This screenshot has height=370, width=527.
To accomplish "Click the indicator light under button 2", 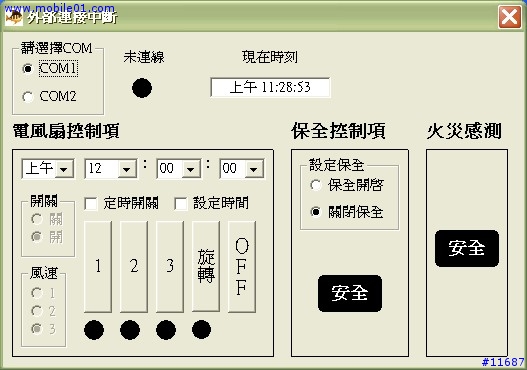I will 130,330.
